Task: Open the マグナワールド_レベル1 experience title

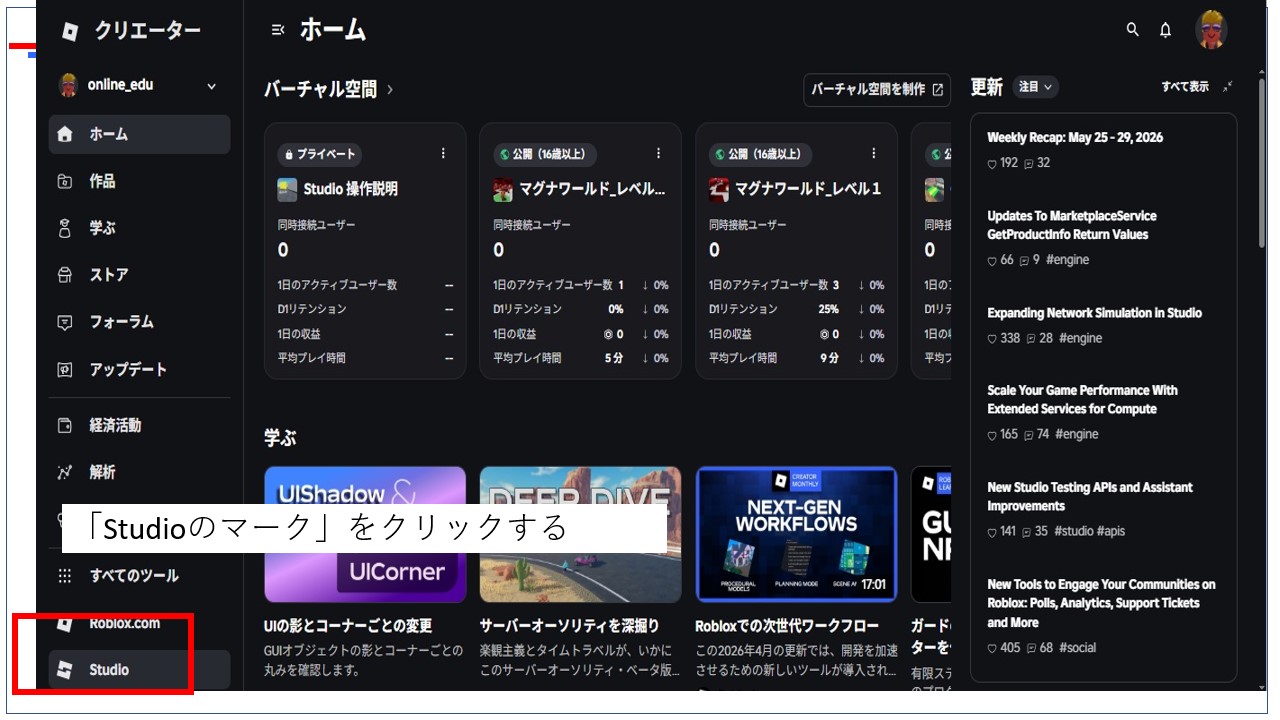Action: (x=808, y=189)
